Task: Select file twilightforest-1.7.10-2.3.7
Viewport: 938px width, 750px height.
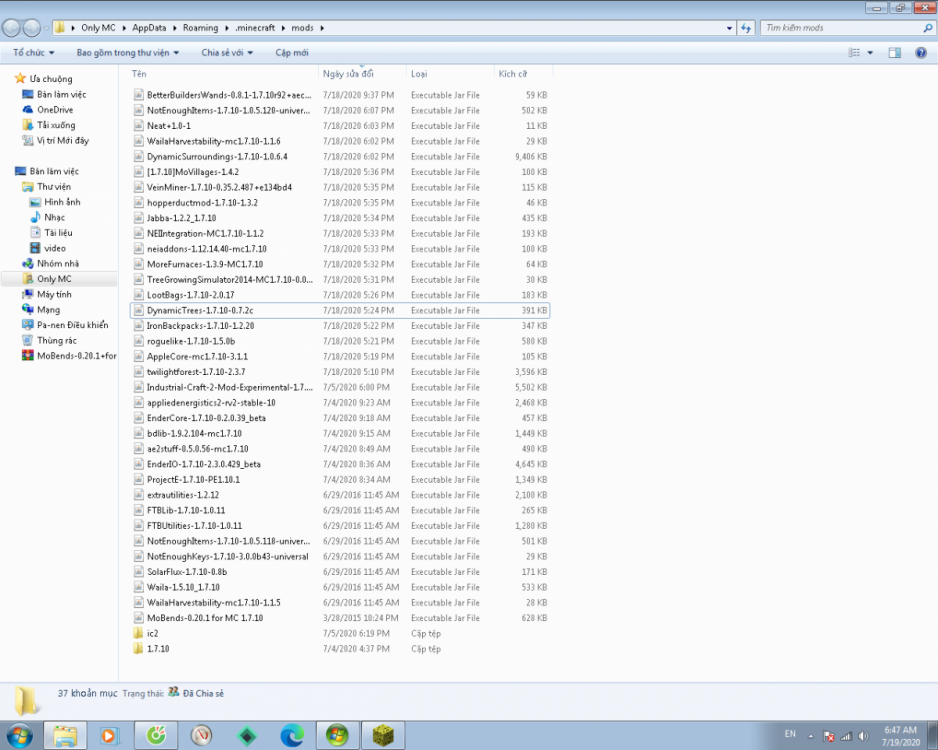Action: (x=339, y=372)
